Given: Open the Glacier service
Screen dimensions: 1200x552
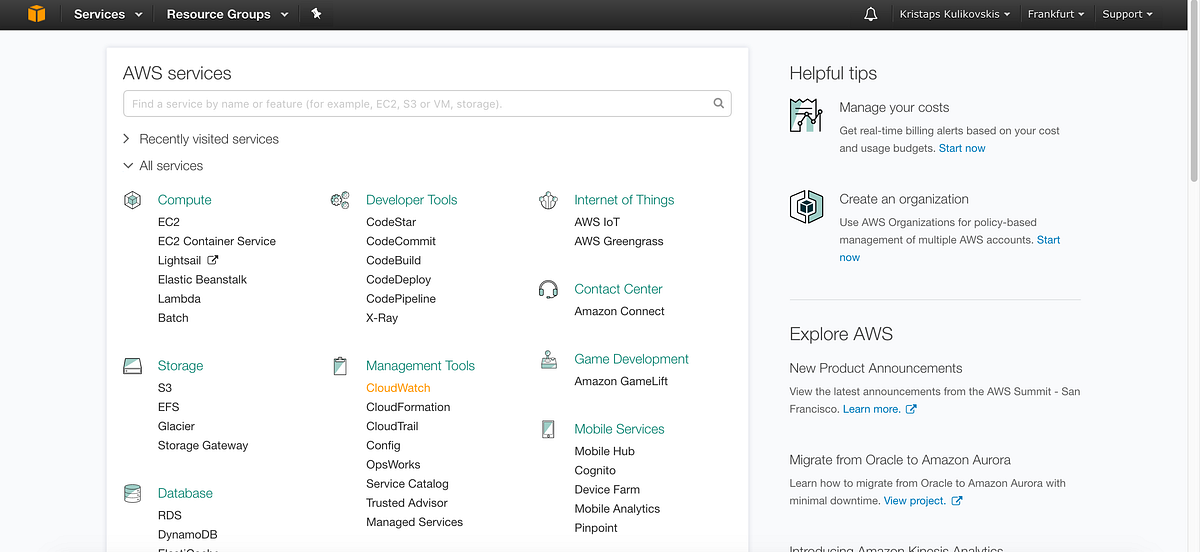Looking at the screenshot, I should click(176, 426).
